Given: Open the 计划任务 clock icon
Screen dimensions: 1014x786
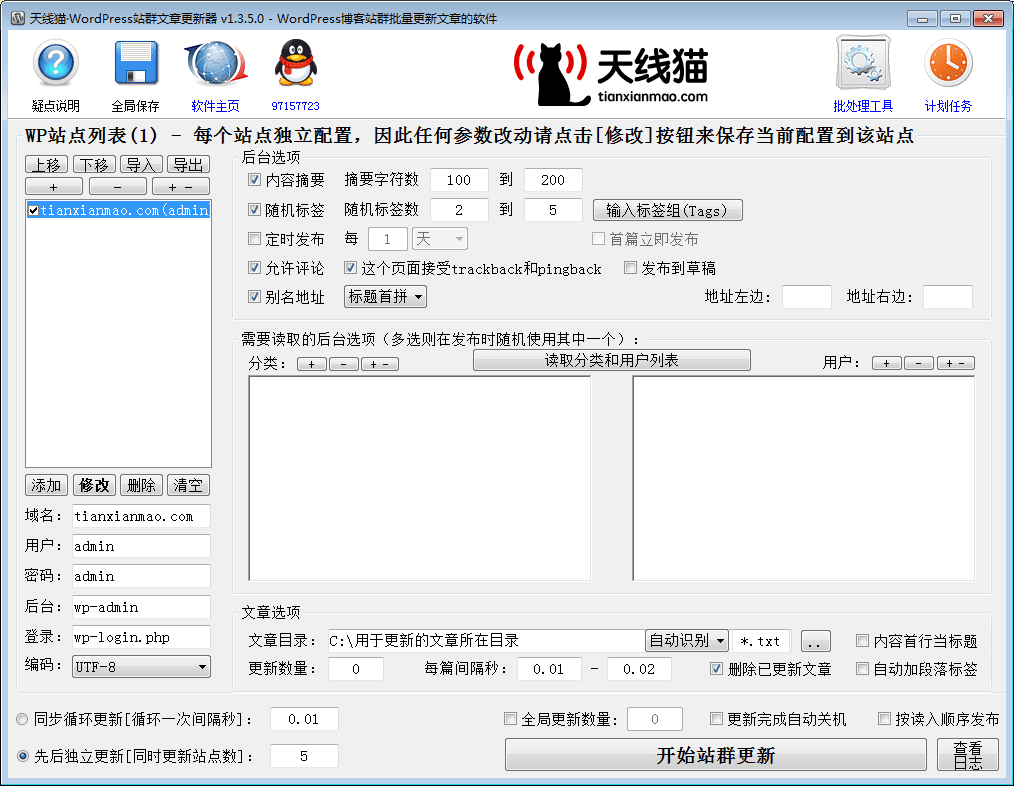Looking at the screenshot, I should [x=948, y=63].
